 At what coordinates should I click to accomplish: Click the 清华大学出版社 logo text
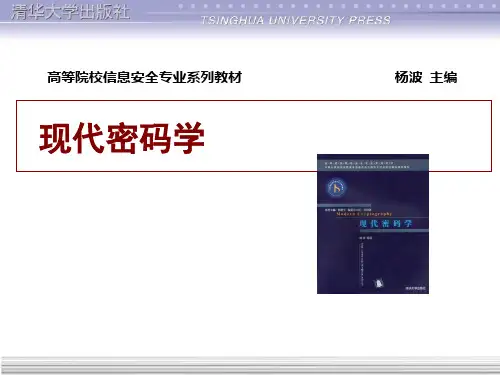(x=70, y=12)
